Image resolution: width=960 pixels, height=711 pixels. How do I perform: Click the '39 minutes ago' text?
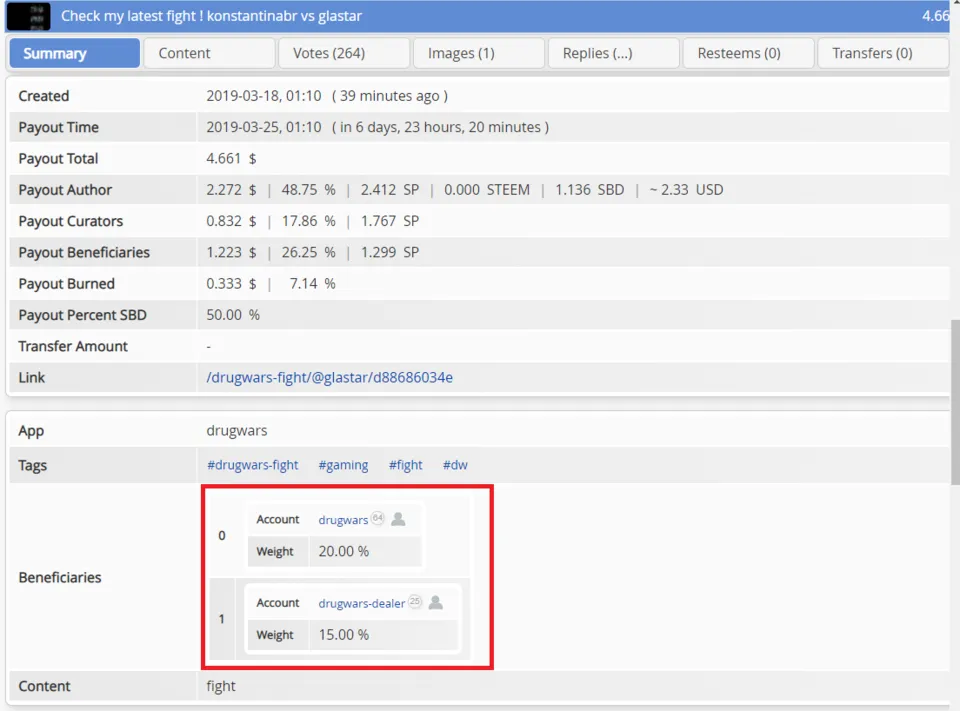coord(389,96)
